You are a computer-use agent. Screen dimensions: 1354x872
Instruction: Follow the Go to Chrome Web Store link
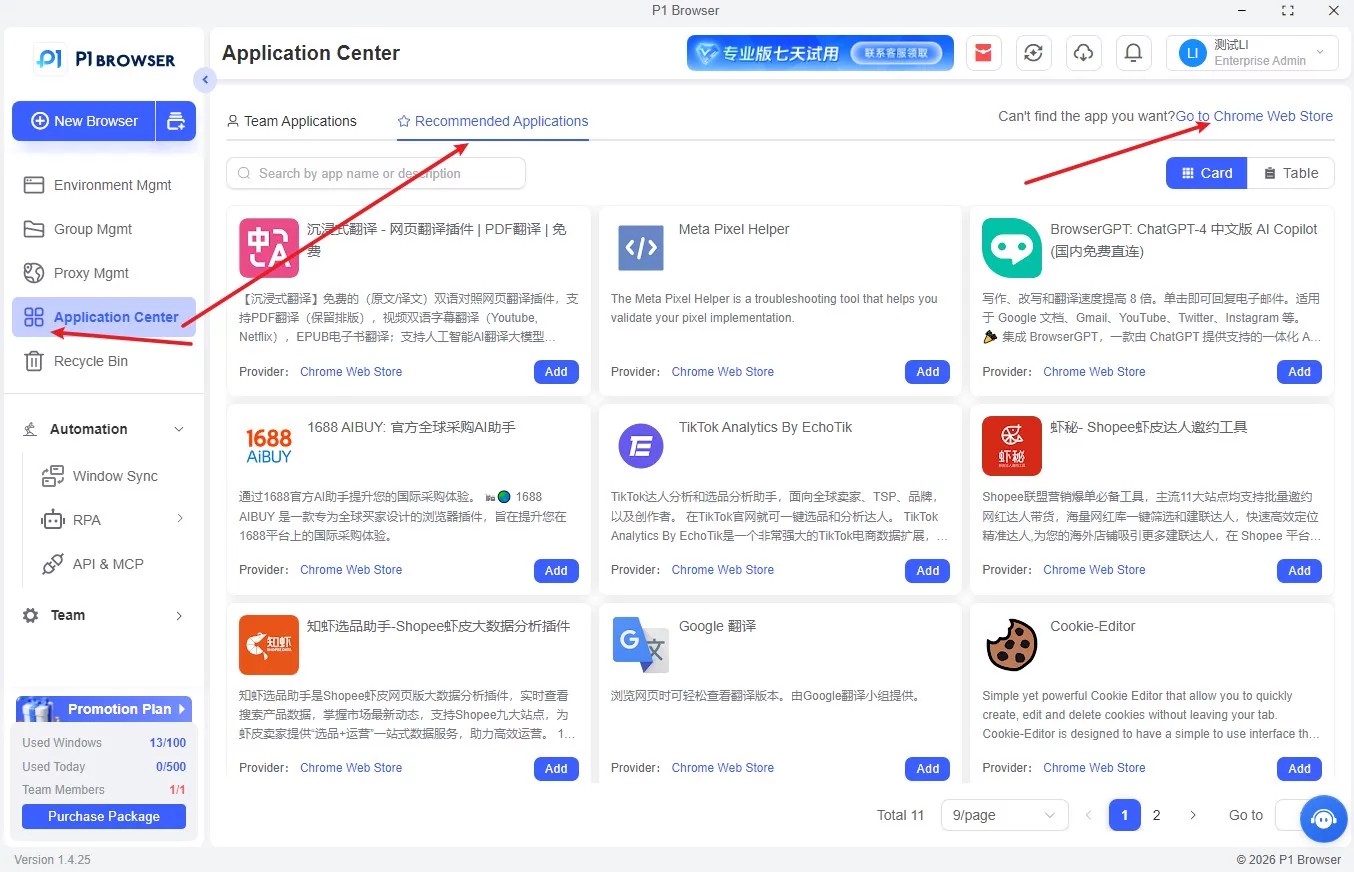(1254, 116)
